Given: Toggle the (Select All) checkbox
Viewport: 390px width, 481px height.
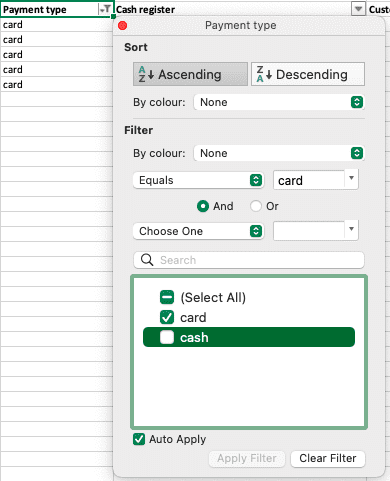Looking at the screenshot, I should pos(167,297).
